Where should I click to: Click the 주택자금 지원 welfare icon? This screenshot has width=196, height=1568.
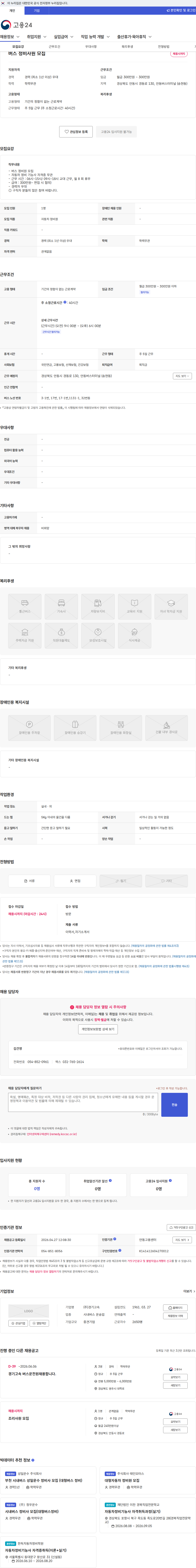pyautogui.click(x=25, y=635)
